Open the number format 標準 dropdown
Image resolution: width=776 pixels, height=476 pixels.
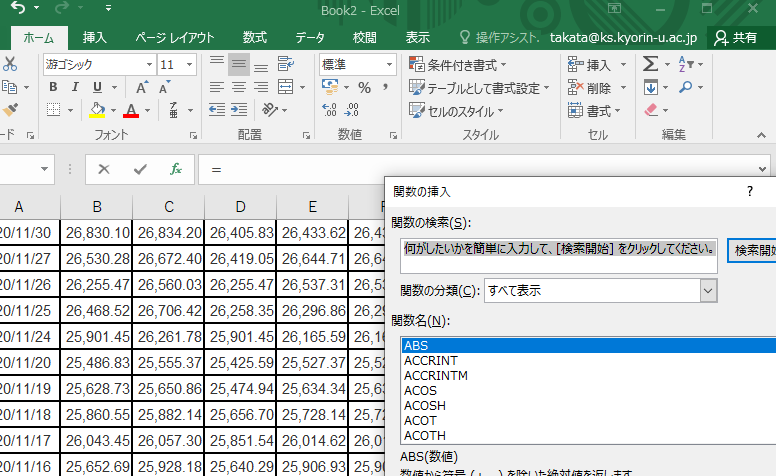[x=389, y=64]
